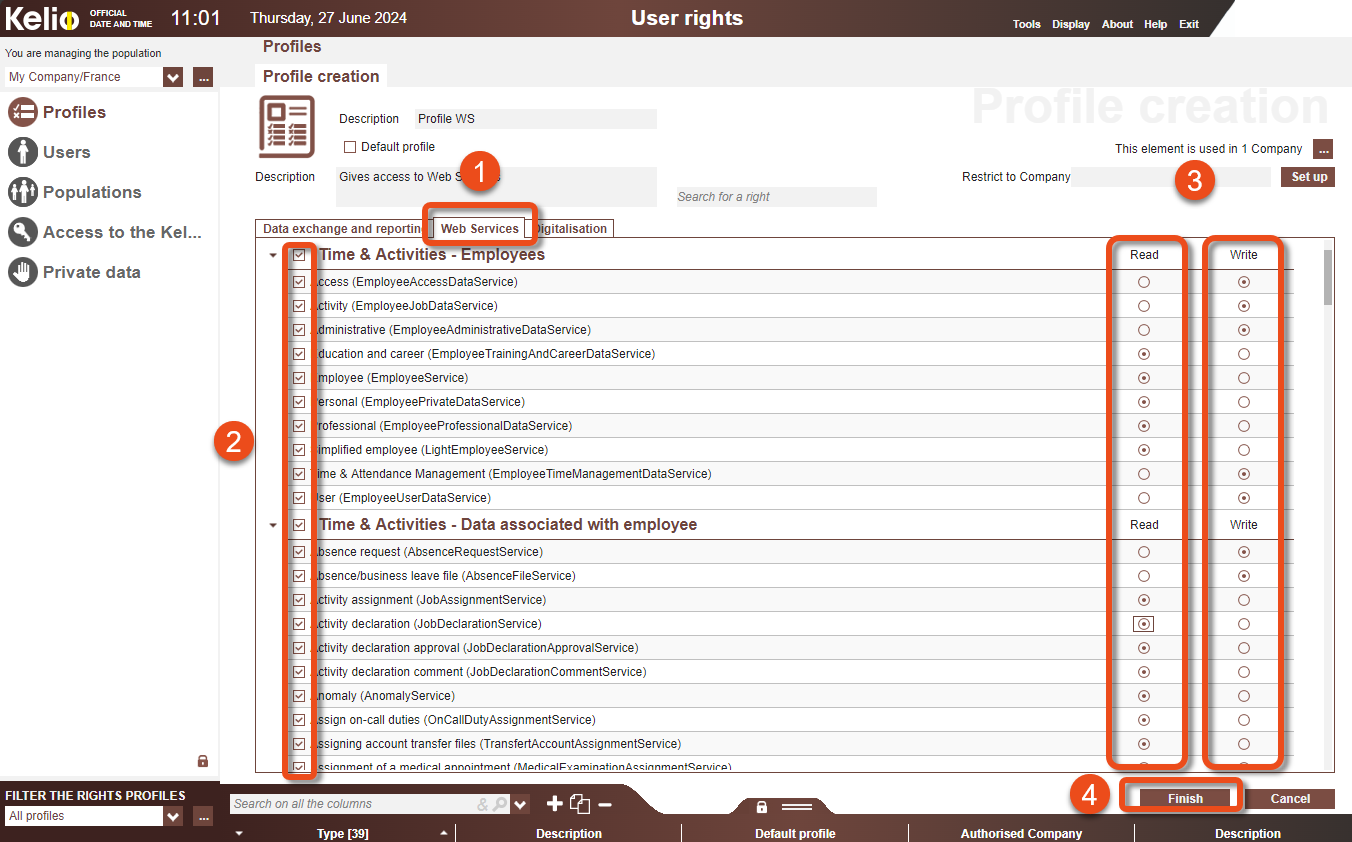This screenshot has width=1352, height=842.
Task: Focus the Search for a right field
Action: point(777,197)
